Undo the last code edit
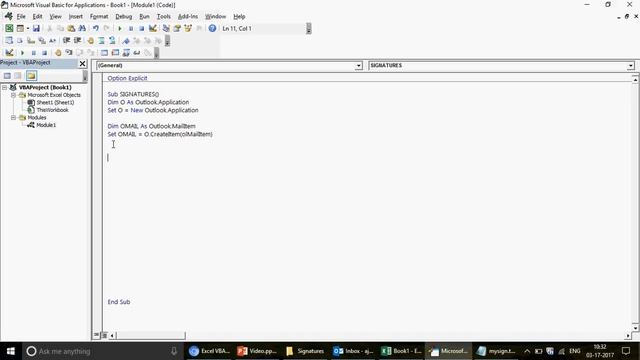This screenshot has width=640, height=360. (96, 28)
